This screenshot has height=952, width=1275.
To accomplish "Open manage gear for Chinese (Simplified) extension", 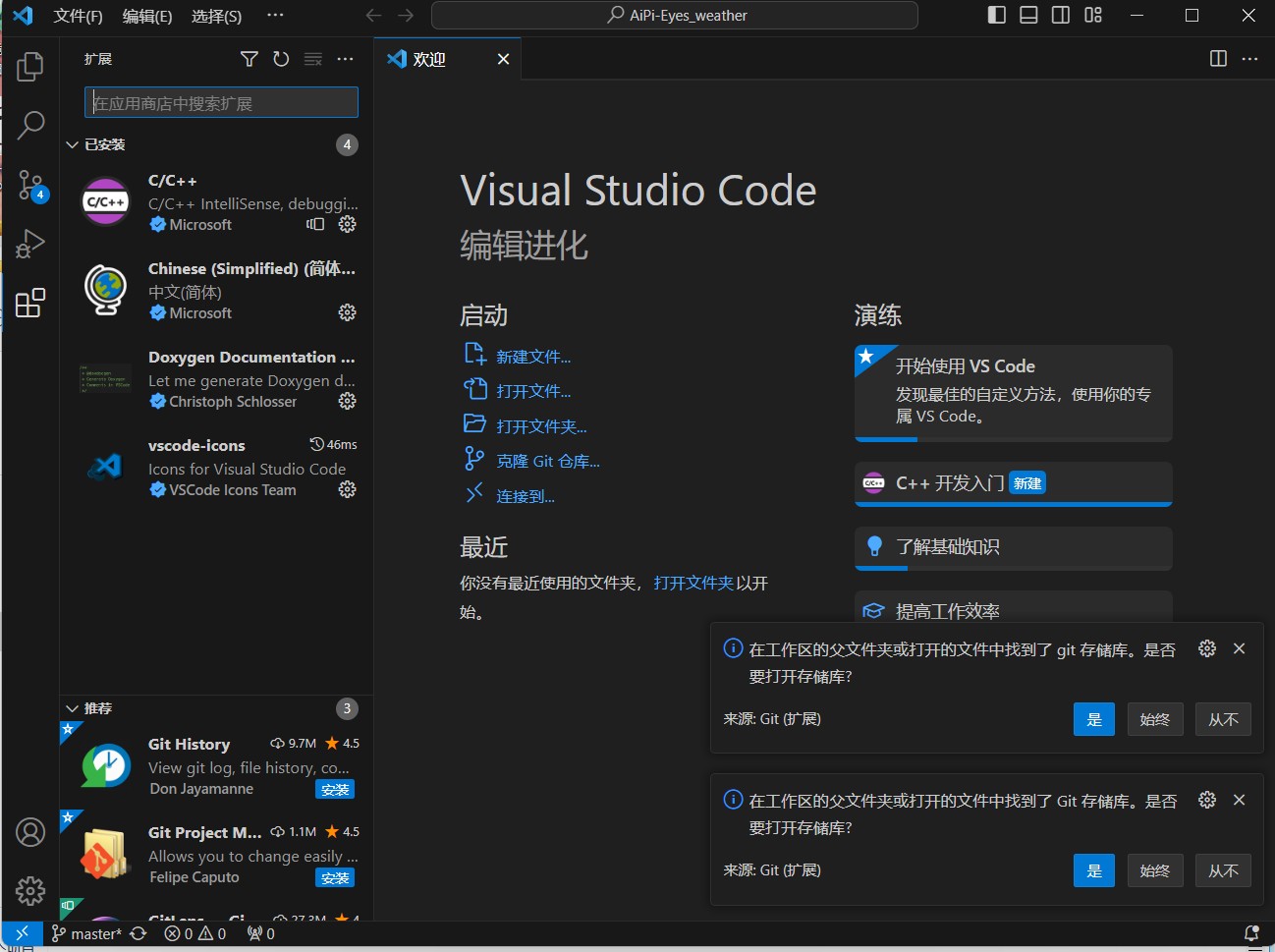I will [347, 312].
